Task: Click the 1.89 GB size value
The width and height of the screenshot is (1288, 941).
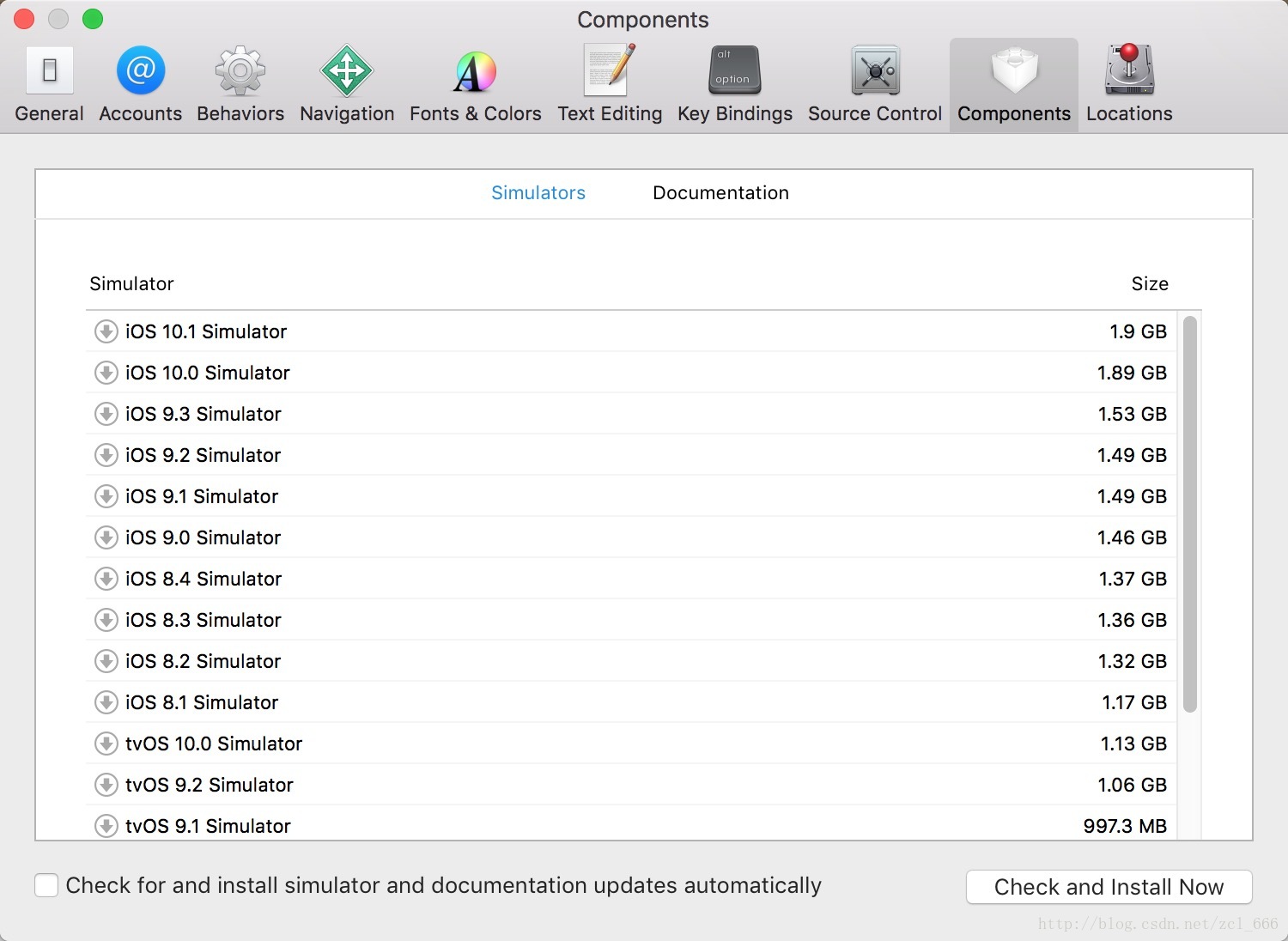Action: tap(1132, 373)
